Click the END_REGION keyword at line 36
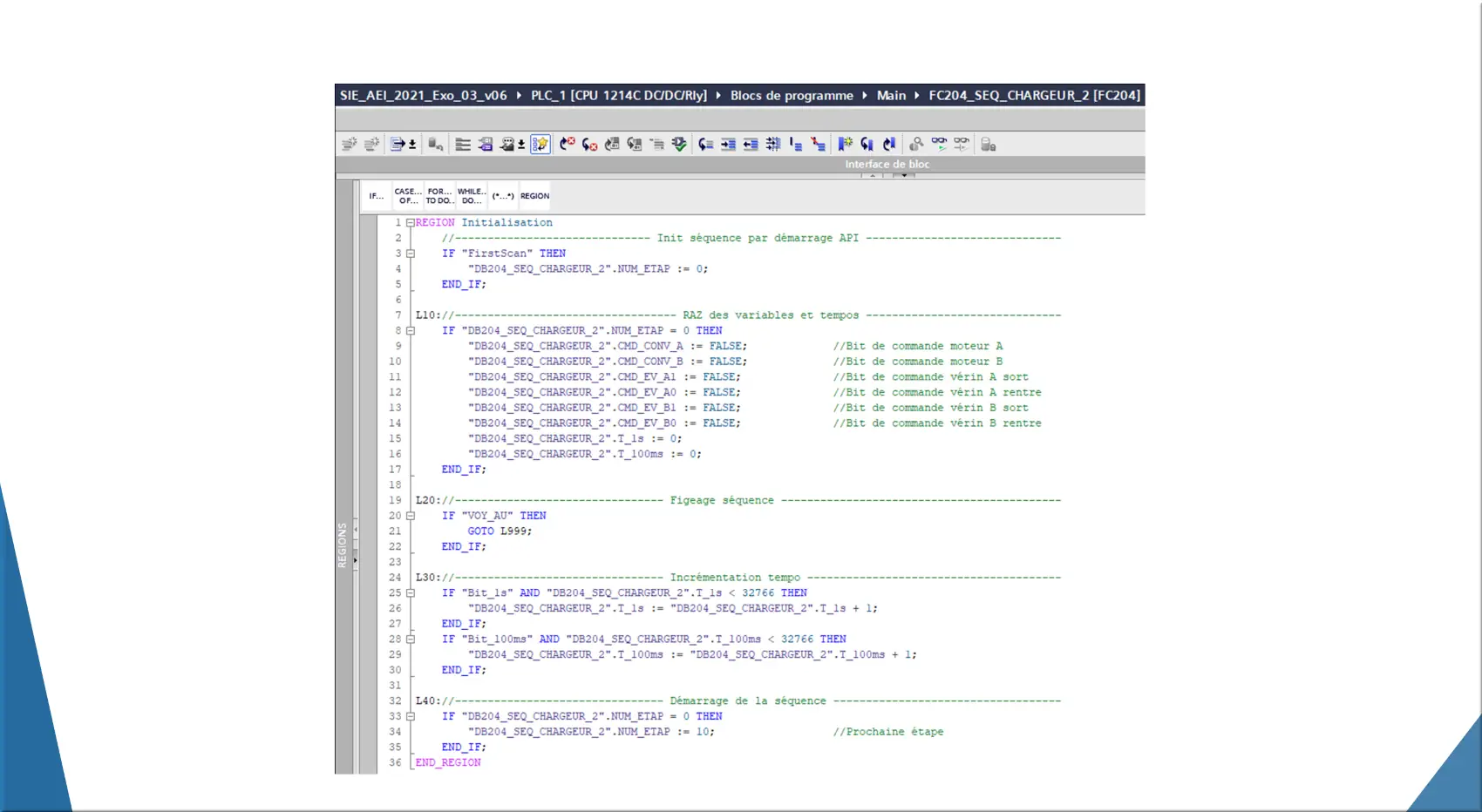This screenshot has width=1482, height=812. coord(448,762)
